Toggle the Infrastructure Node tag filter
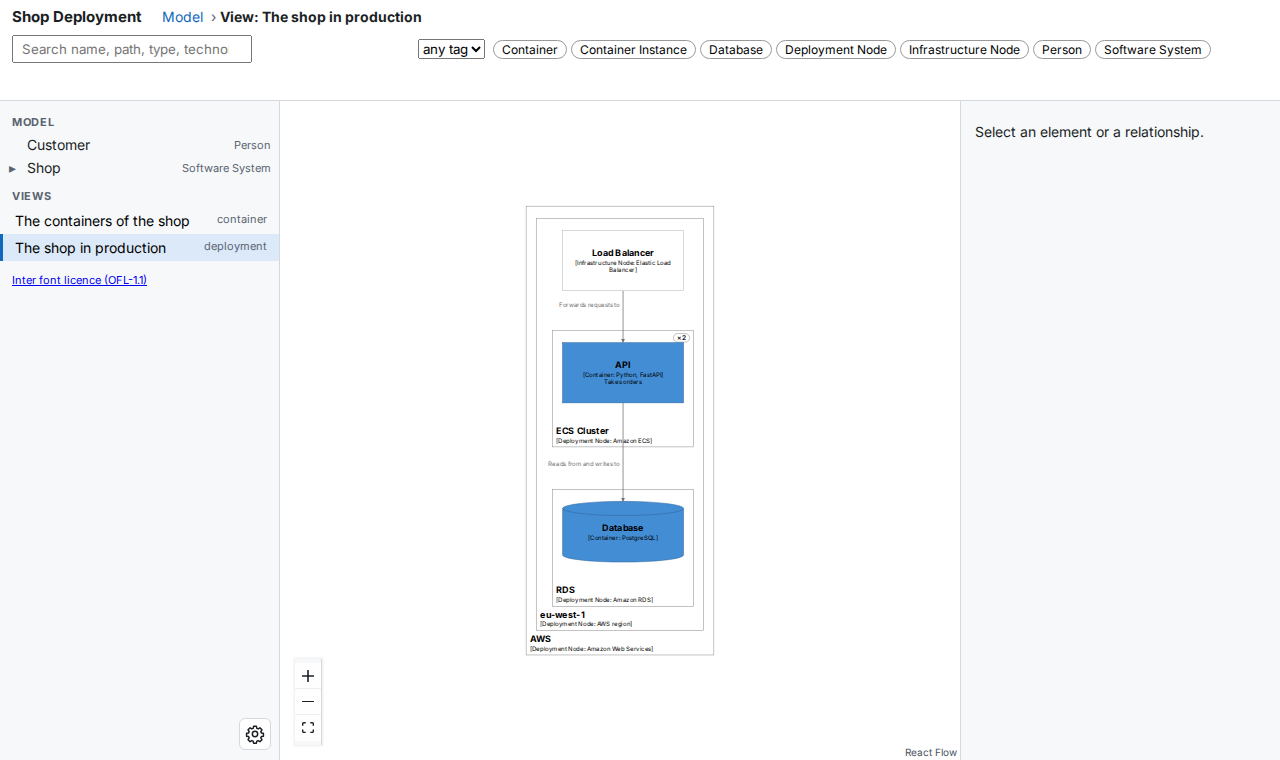1280x760 pixels. (x=964, y=50)
